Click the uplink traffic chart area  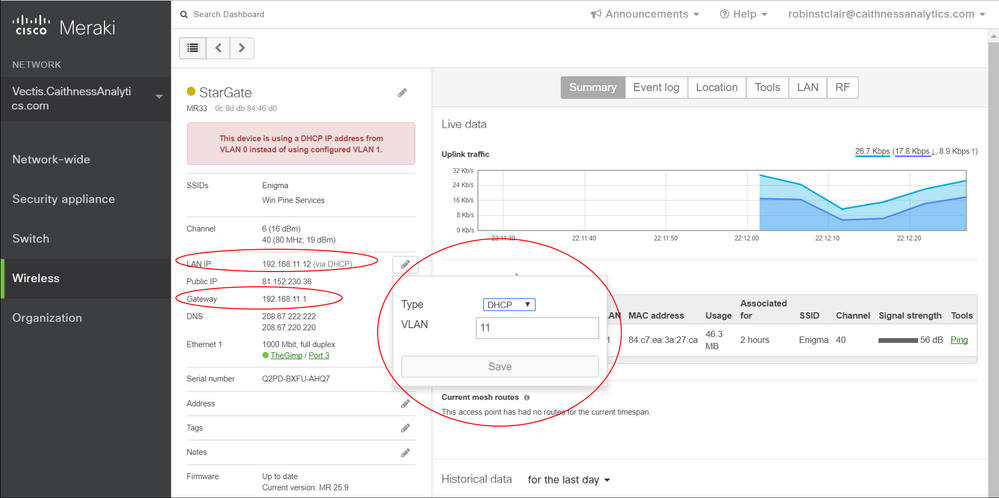pos(722,201)
